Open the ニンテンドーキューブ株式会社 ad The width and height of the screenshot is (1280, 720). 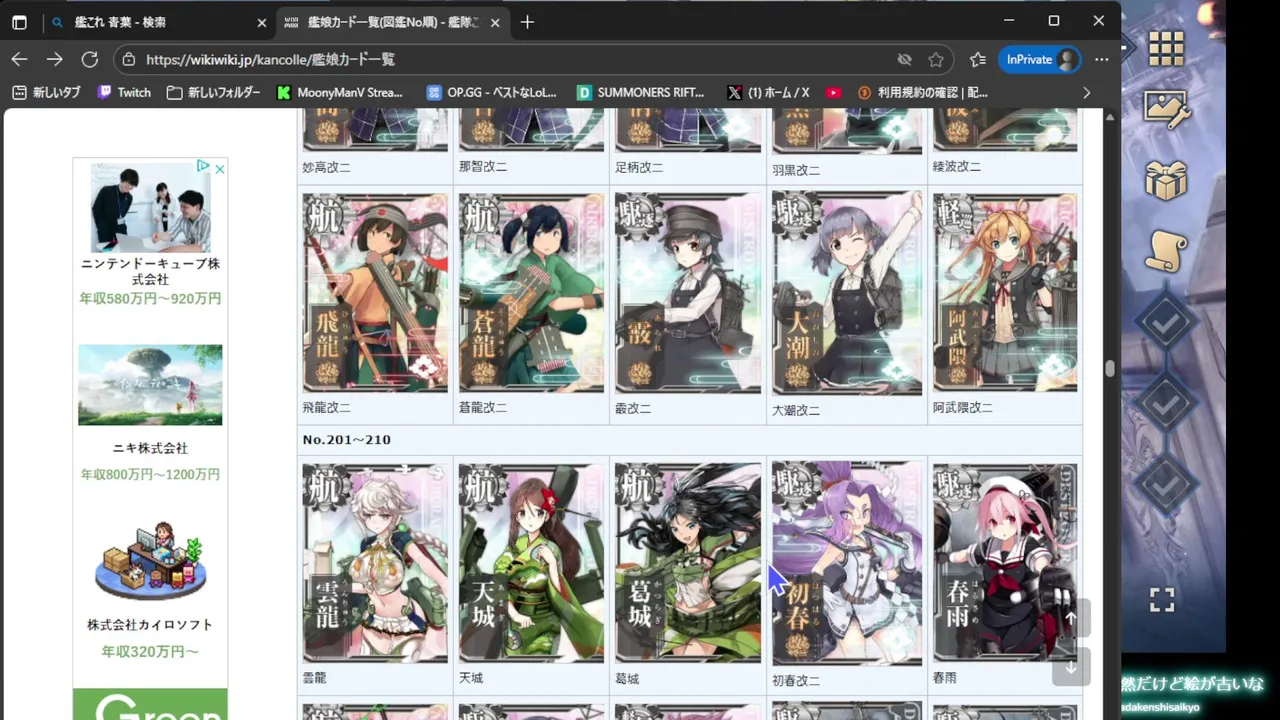click(150, 234)
